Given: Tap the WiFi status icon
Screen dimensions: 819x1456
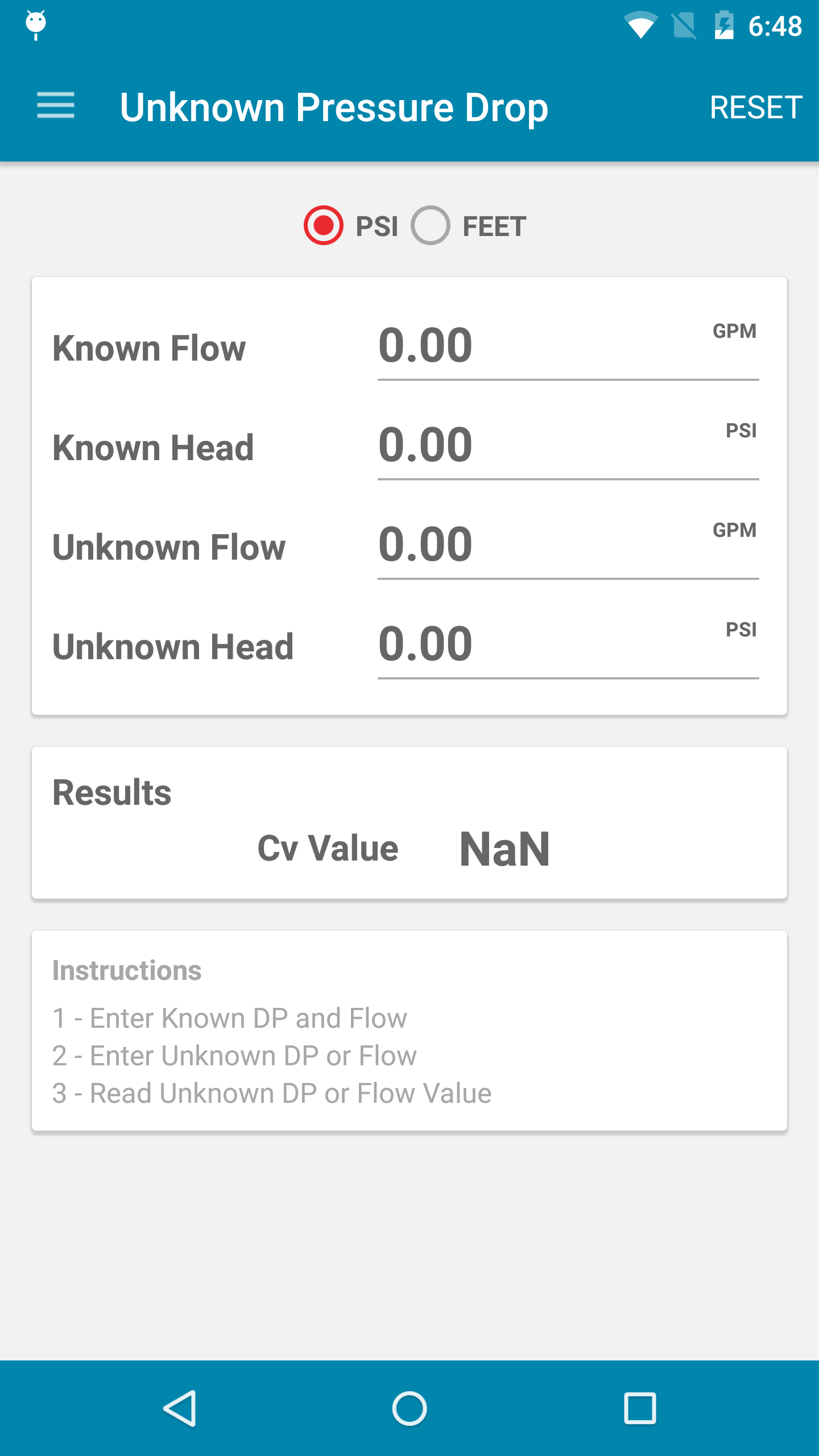Looking at the screenshot, I should click(641, 26).
